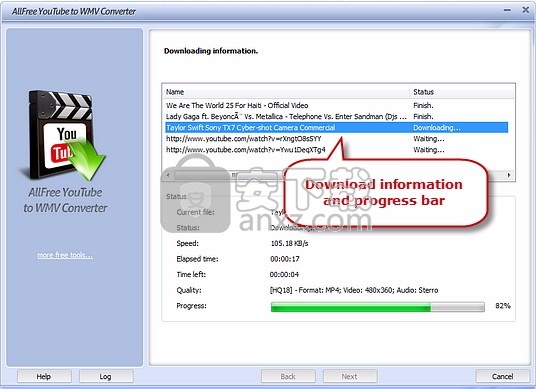
Task: Click the Status column header
Action: click(x=461, y=92)
